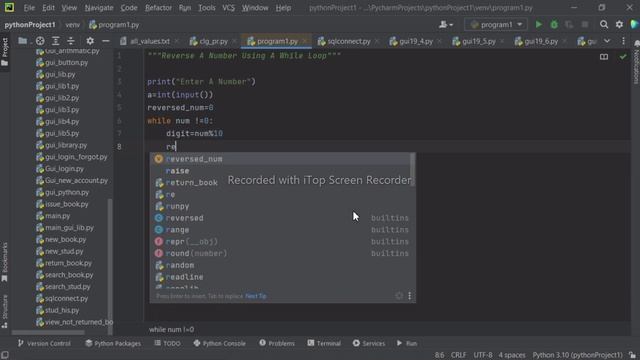Open the Problems tool window

277,343
